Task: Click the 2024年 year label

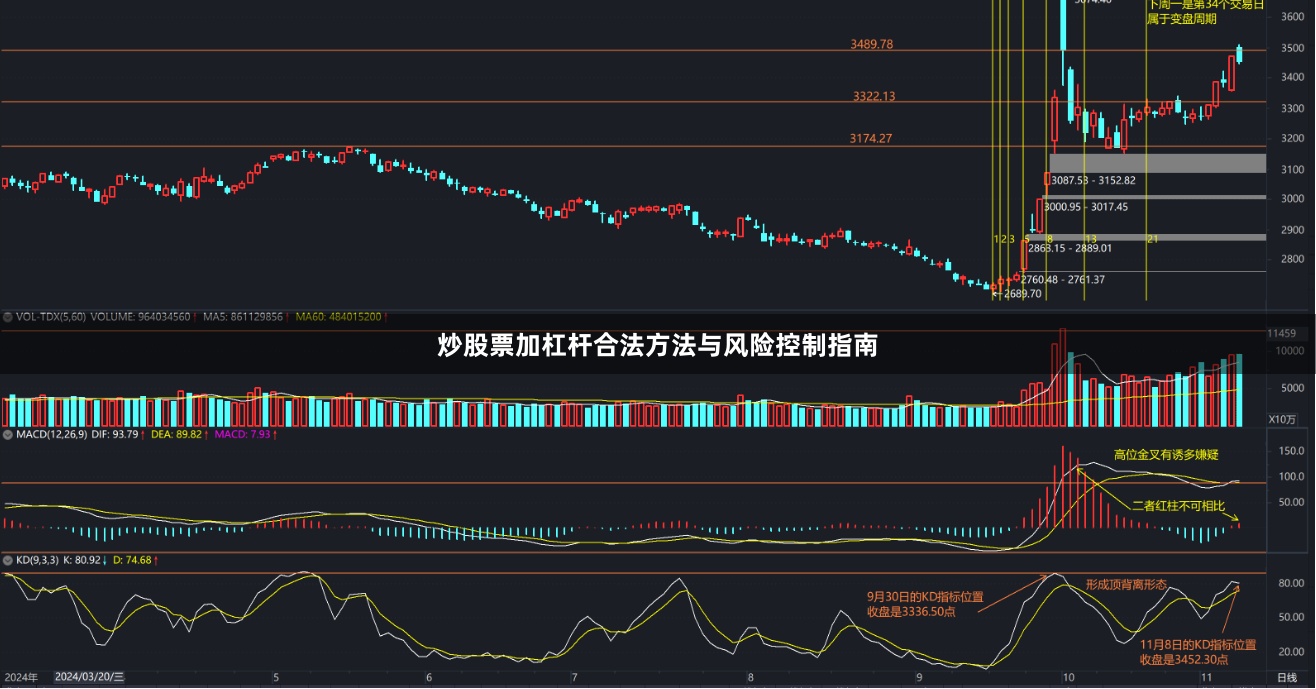Action: coord(20,677)
